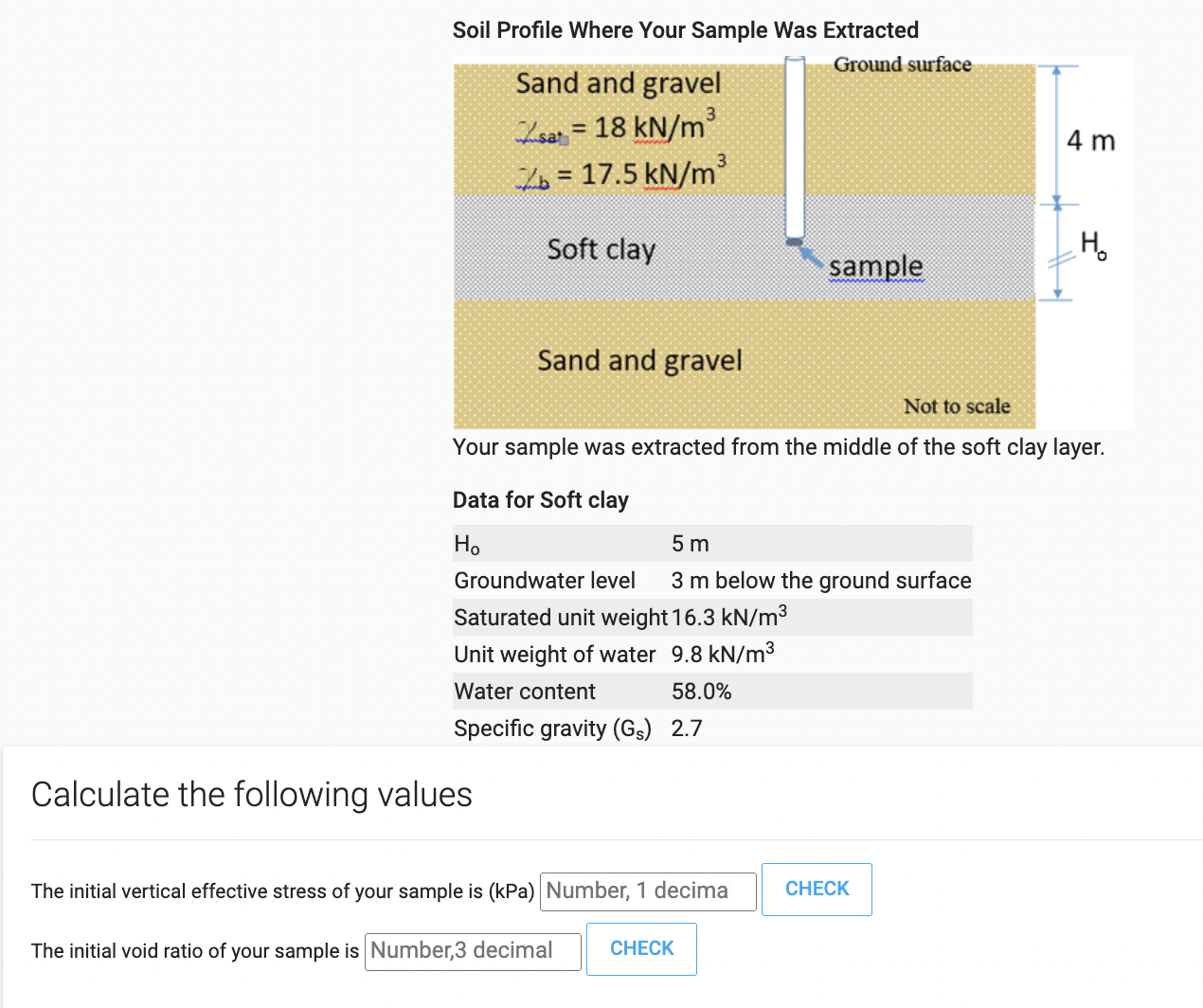Click the 'sample' annotation in the diagram
Image resolution: width=1203 pixels, height=1008 pixels.
tap(875, 266)
